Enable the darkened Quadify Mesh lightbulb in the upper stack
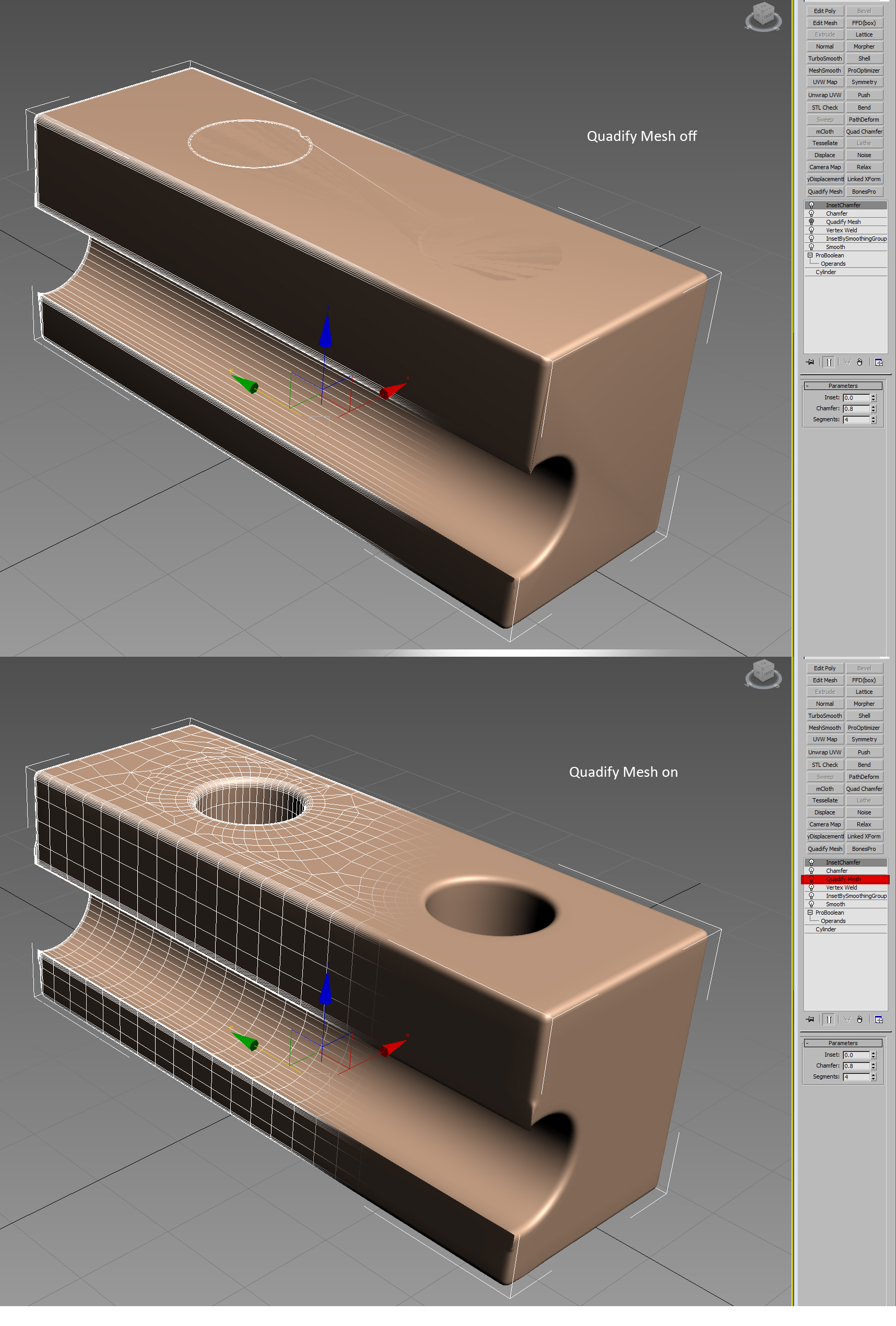This screenshot has width=896, height=1326. [811, 222]
